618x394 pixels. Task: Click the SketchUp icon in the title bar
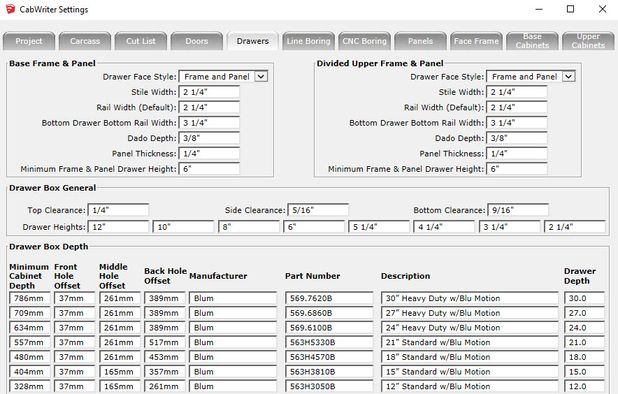click(x=10, y=9)
